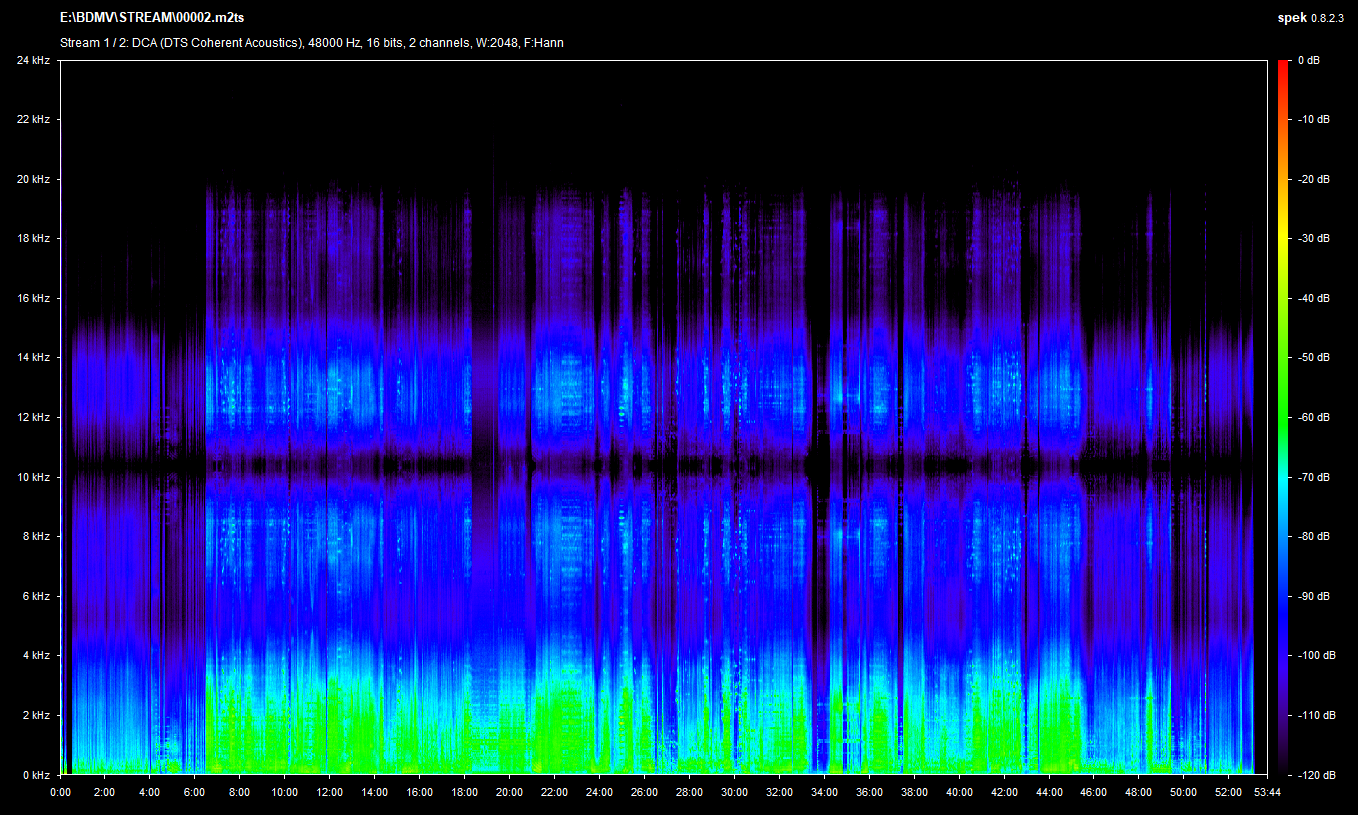
Task: Click the 20:00 time axis marker
Action: (509, 792)
